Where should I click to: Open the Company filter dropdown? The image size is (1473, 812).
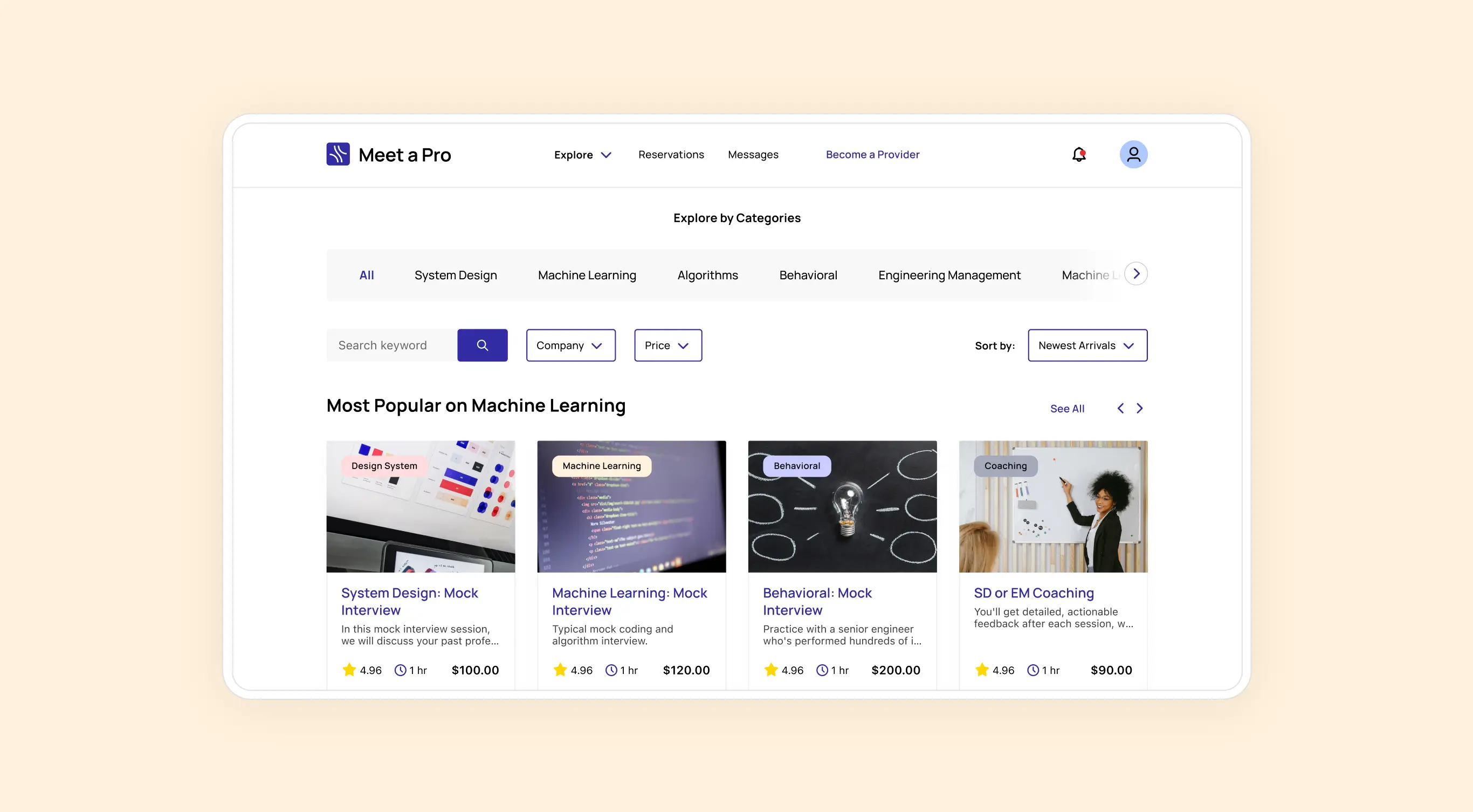point(570,346)
